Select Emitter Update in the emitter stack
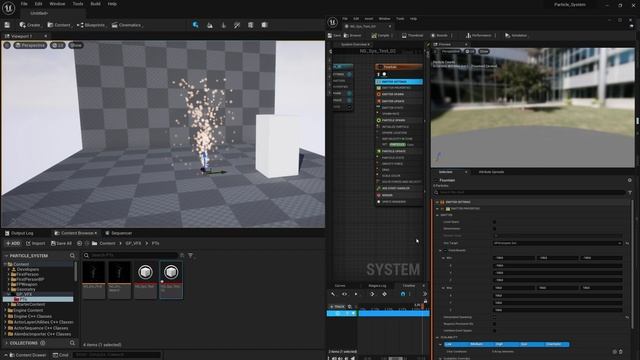The image size is (640, 360). pos(399,101)
